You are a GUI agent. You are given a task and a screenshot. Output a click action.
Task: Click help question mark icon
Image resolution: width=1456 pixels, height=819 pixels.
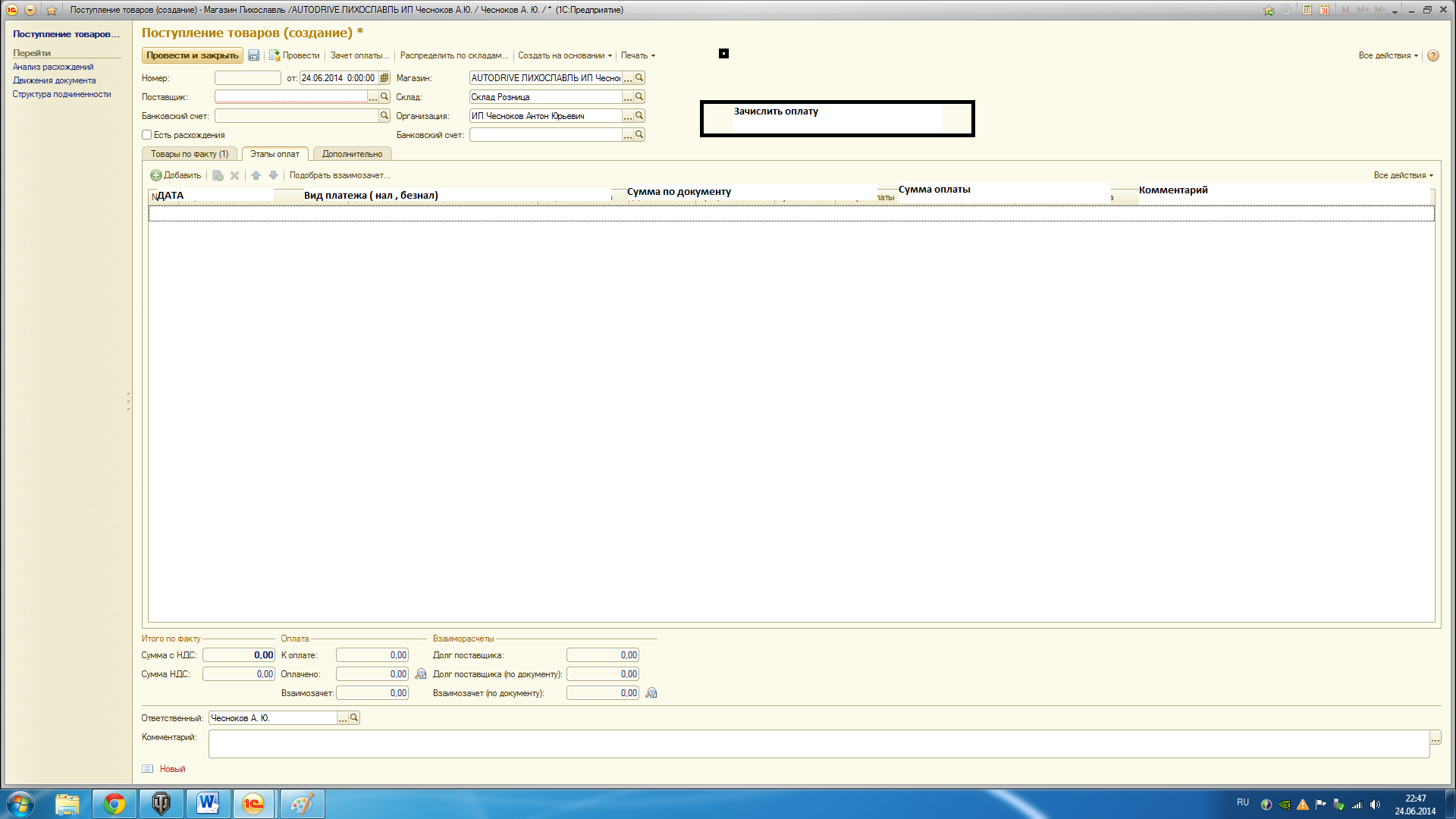coord(1433,55)
